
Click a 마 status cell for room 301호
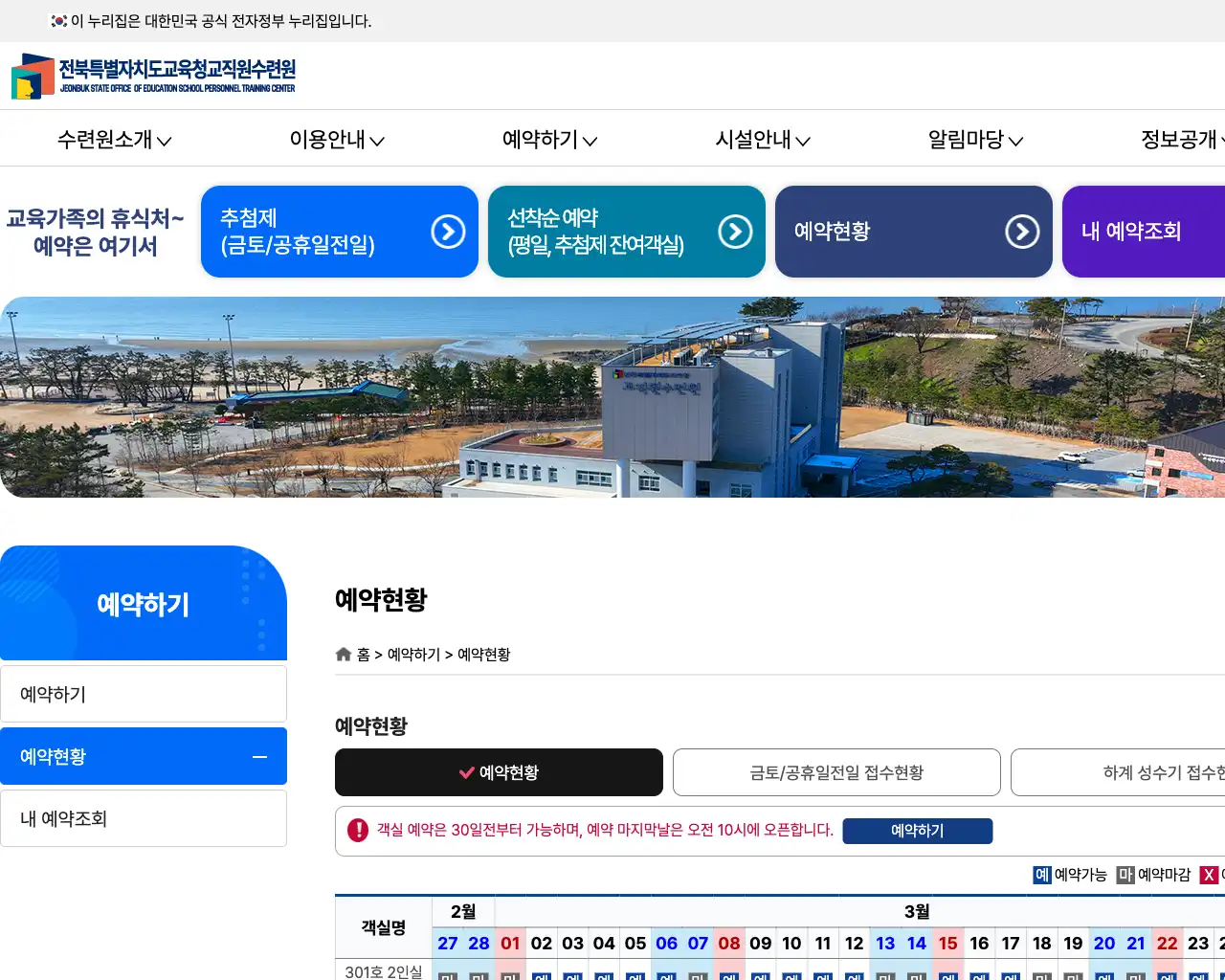click(x=447, y=975)
